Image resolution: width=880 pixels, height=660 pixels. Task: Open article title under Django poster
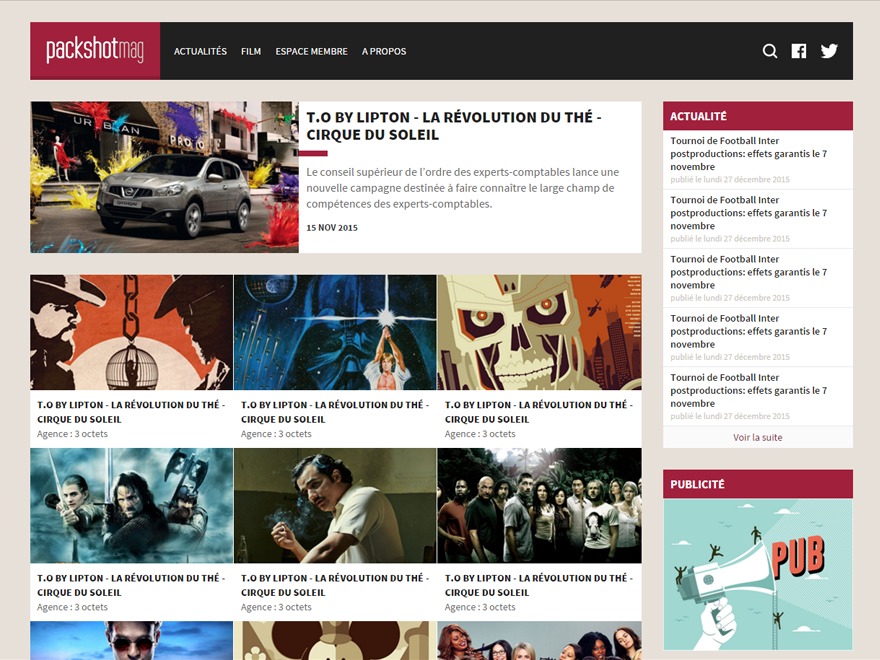click(x=131, y=412)
